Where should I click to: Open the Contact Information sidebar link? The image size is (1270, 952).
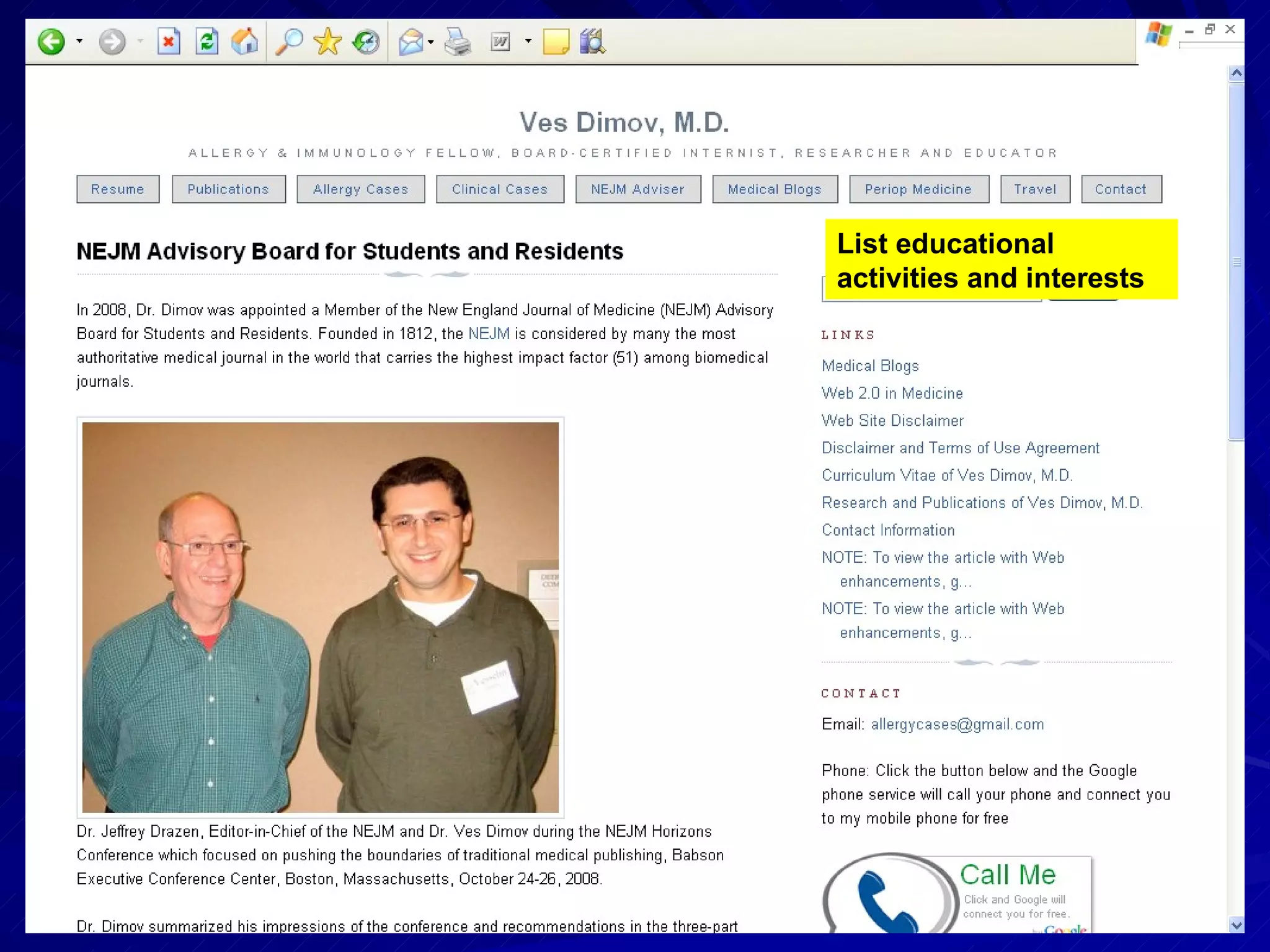pyautogui.click(x=888, y=530)
